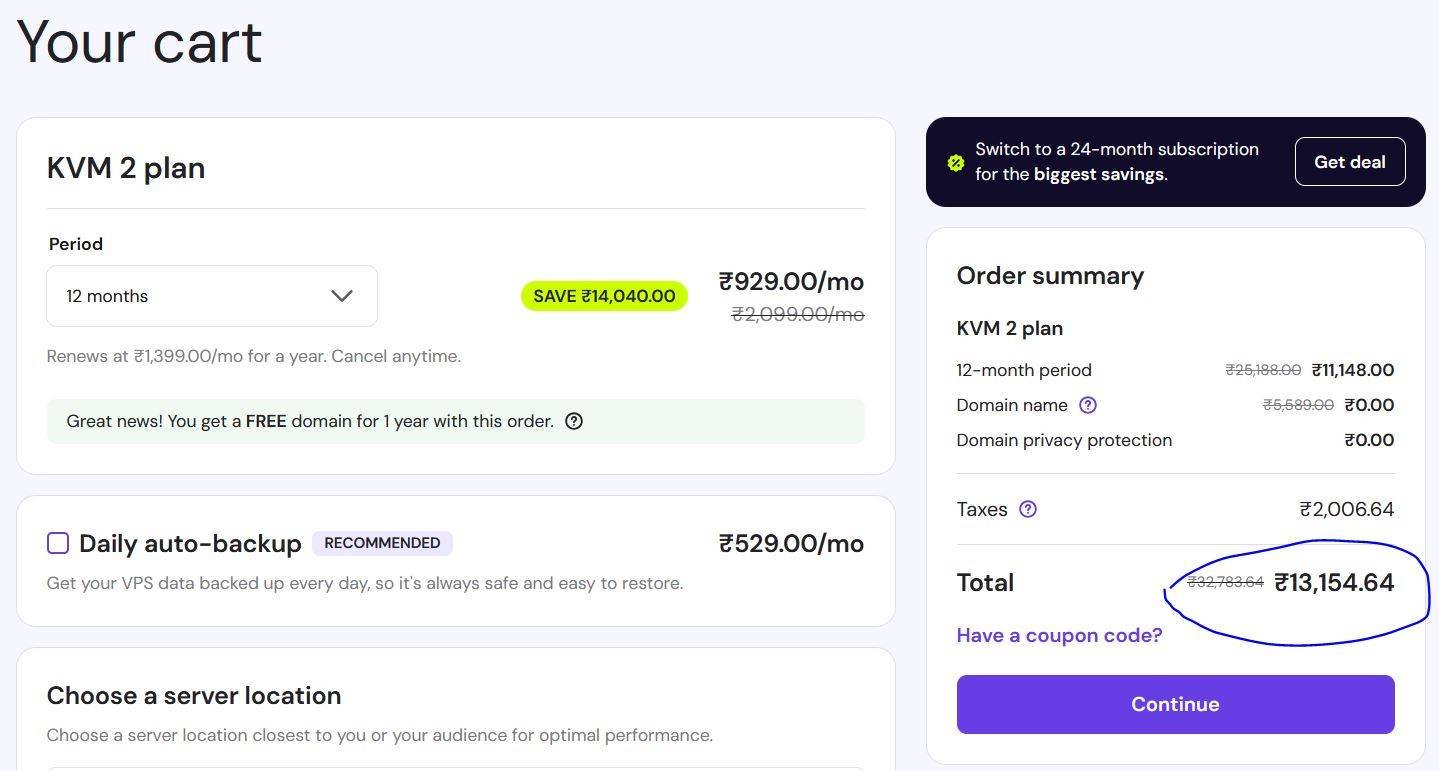
Task: Click the ₹529.00/mo backup price
Action: click(791, 543)
